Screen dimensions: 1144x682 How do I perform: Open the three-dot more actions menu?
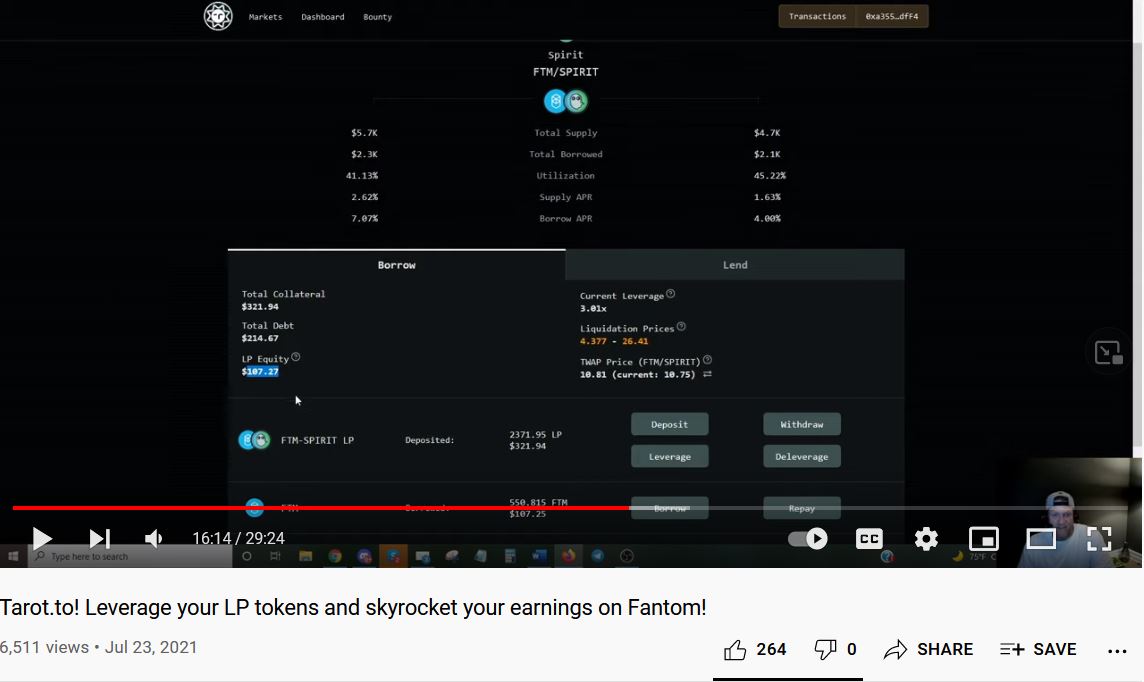[1117, 651]
